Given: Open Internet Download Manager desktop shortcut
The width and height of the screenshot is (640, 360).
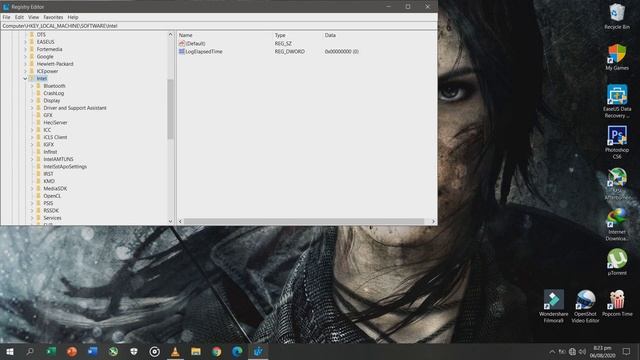Looking at the screenshot, I should coord(617,224).
